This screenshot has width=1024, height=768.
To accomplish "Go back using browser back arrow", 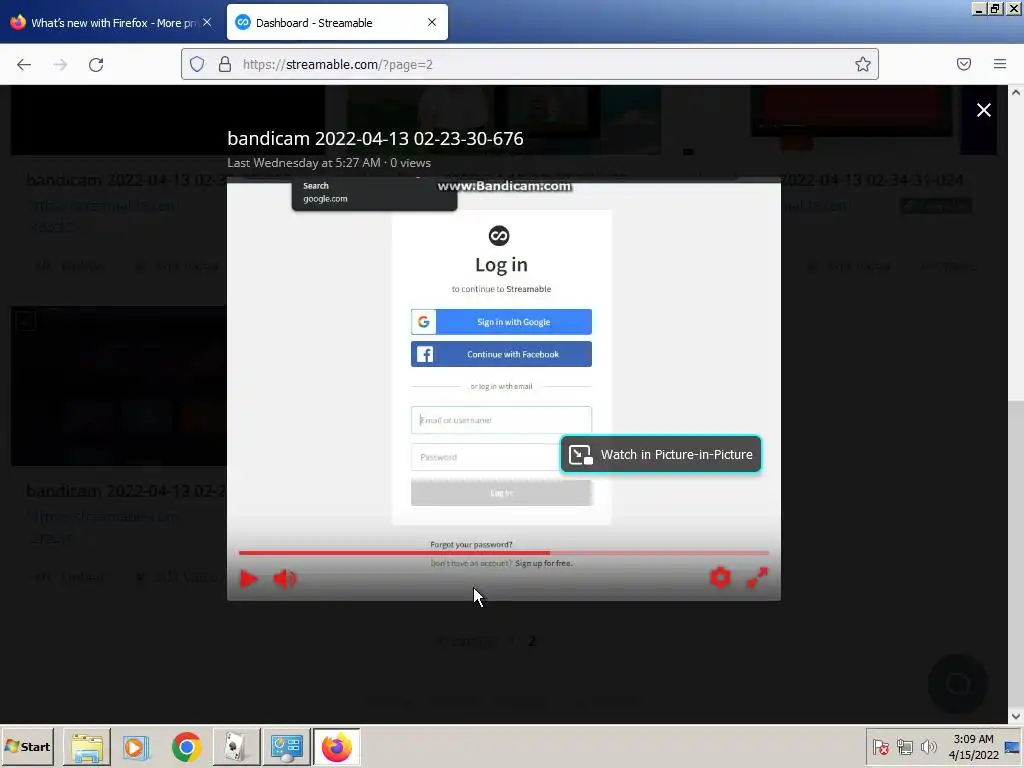I will pos(24,65).
